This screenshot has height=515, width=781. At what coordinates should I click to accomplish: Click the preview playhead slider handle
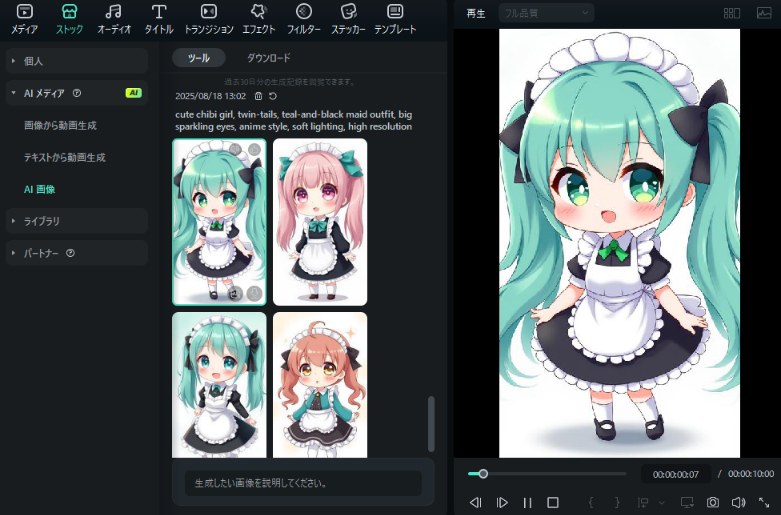tap(483, 474)
